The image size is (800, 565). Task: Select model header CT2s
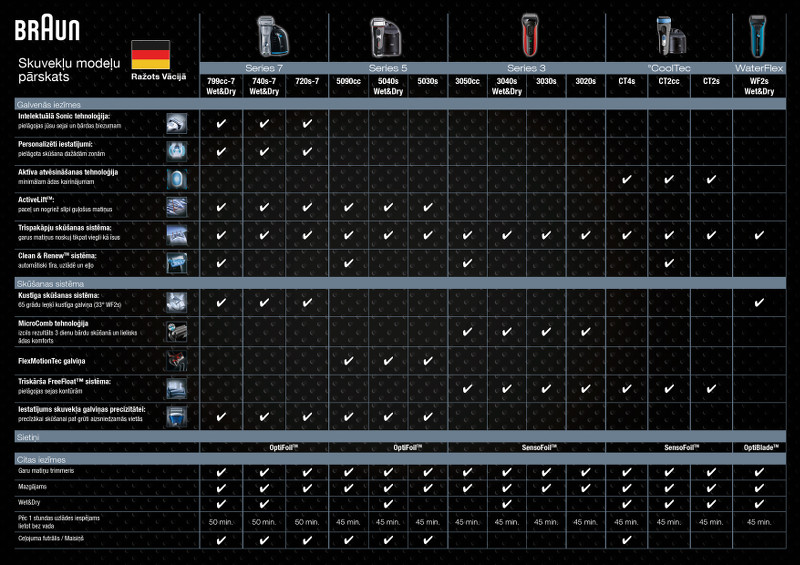(711, 81)
